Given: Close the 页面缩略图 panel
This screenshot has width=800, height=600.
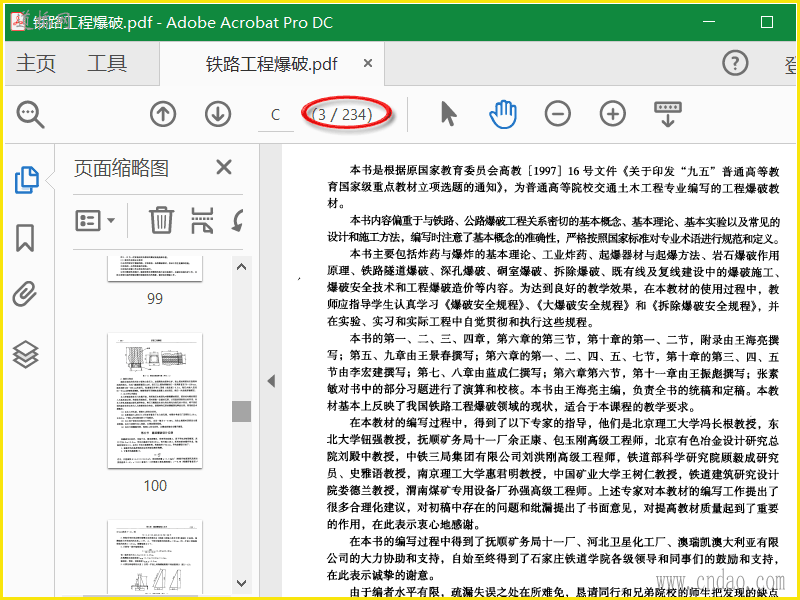Looking at the screenshot, I should 224,167.
